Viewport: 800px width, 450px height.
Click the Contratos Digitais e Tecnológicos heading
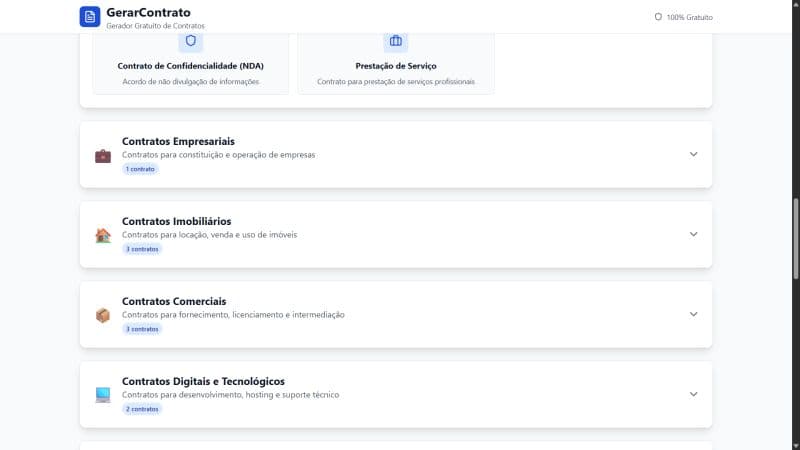point(203,382)
